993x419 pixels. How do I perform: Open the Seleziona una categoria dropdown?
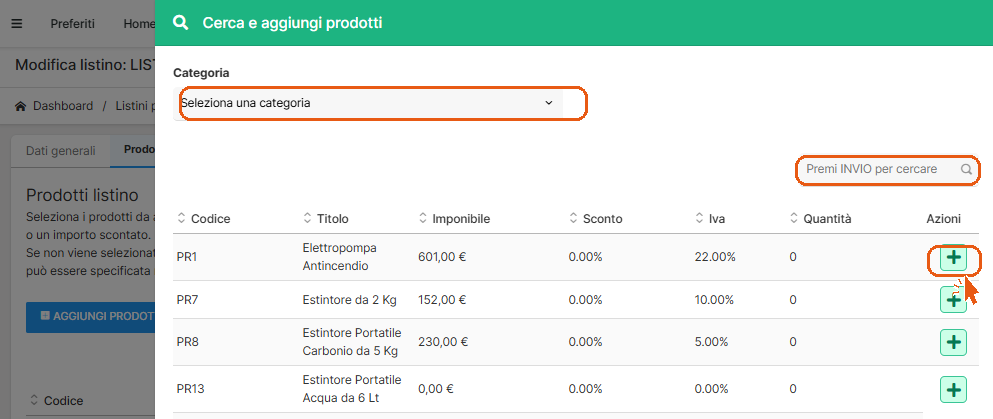368,103
